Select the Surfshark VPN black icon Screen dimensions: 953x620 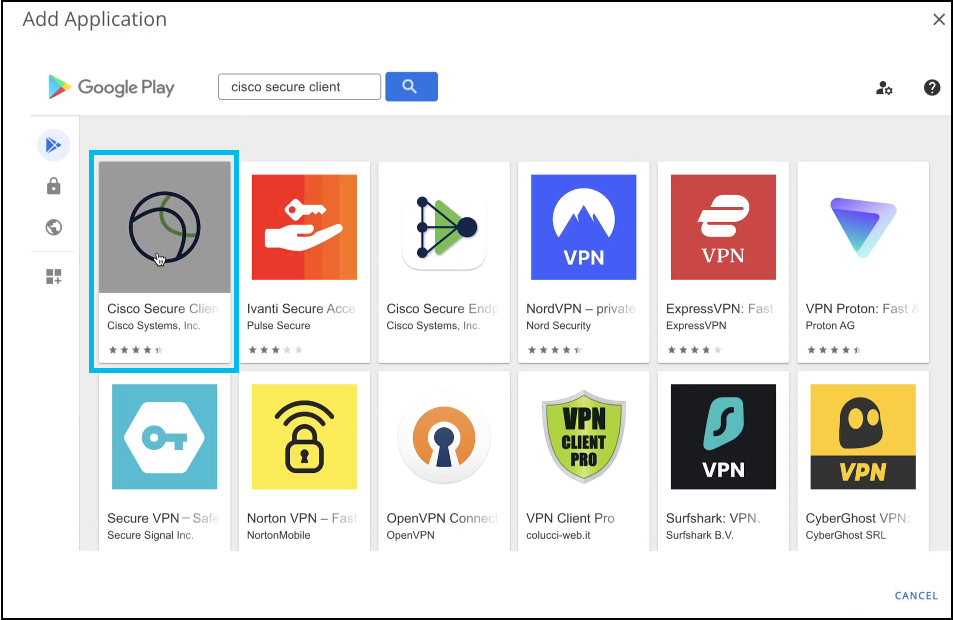[x=723, y=436]
